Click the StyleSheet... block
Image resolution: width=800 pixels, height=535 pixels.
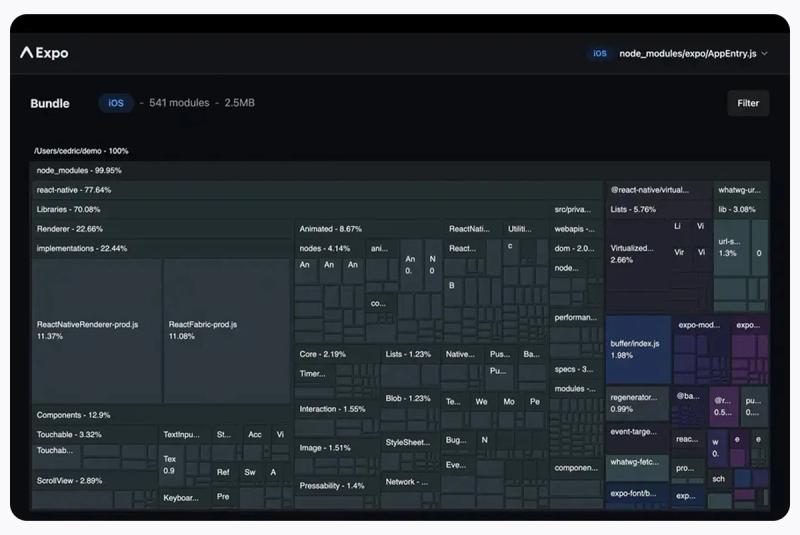click(x=410, y=442)
